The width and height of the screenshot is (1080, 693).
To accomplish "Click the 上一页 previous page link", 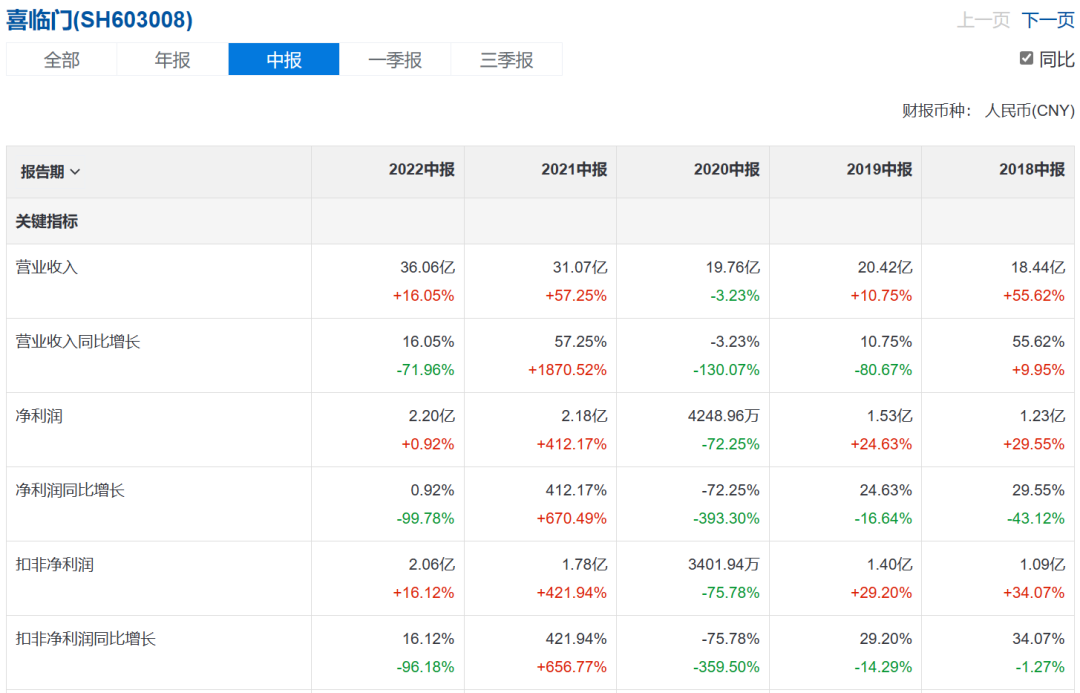I will point(983,20).
